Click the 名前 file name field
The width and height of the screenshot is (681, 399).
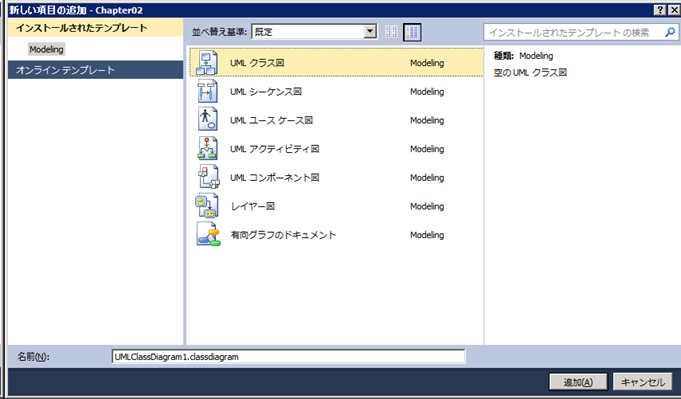(288, 357)
